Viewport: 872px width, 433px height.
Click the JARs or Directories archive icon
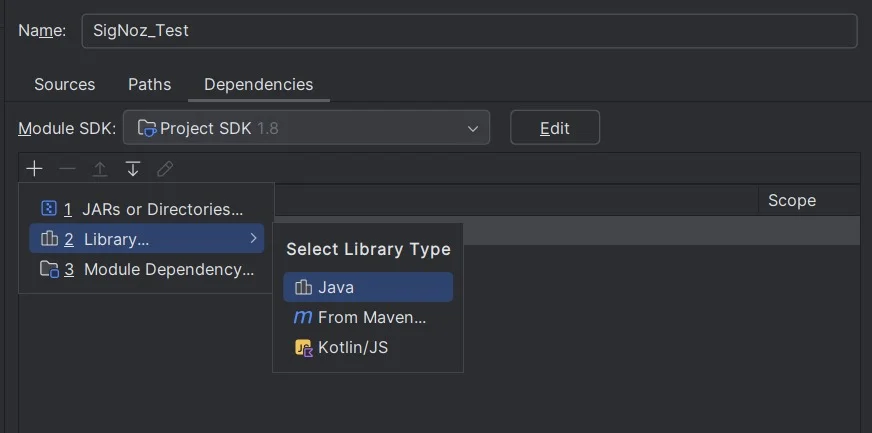point(49,209)
